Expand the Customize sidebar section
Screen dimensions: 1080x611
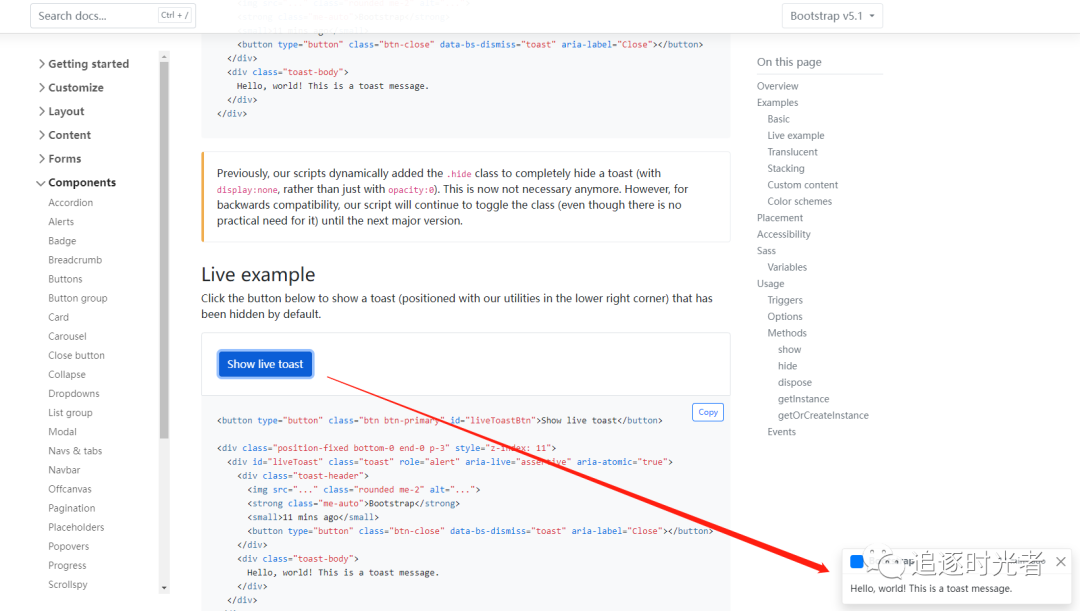tap(75, 88)
